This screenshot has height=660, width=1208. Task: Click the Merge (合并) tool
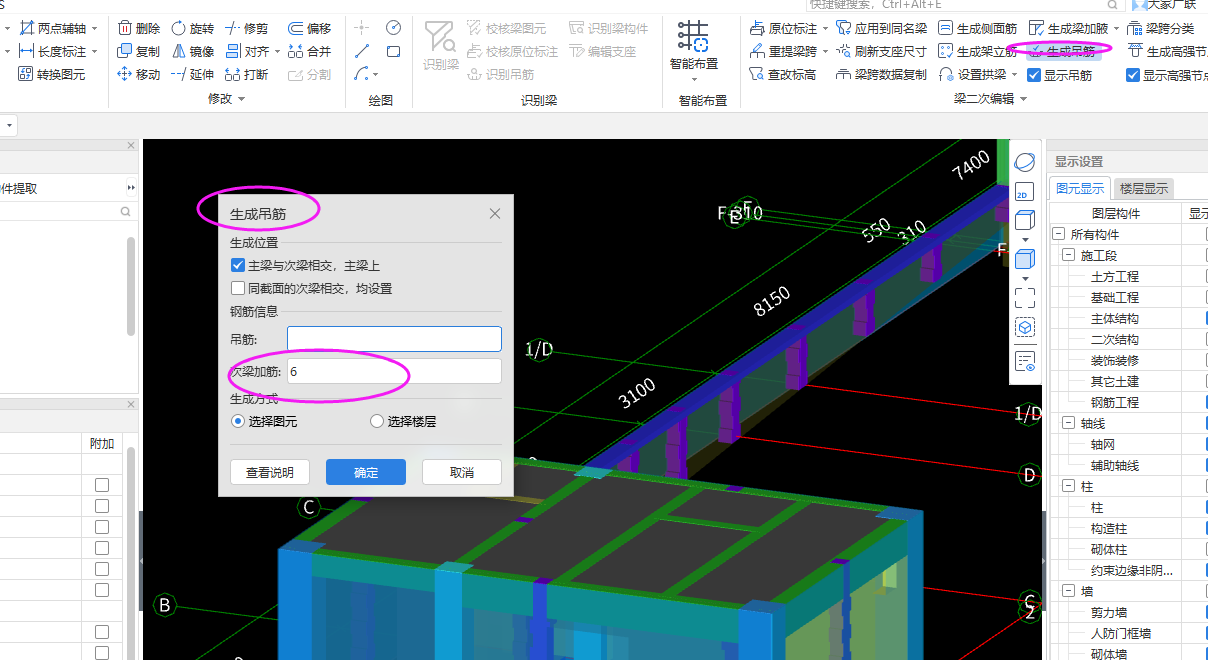(x=309, y=51)
